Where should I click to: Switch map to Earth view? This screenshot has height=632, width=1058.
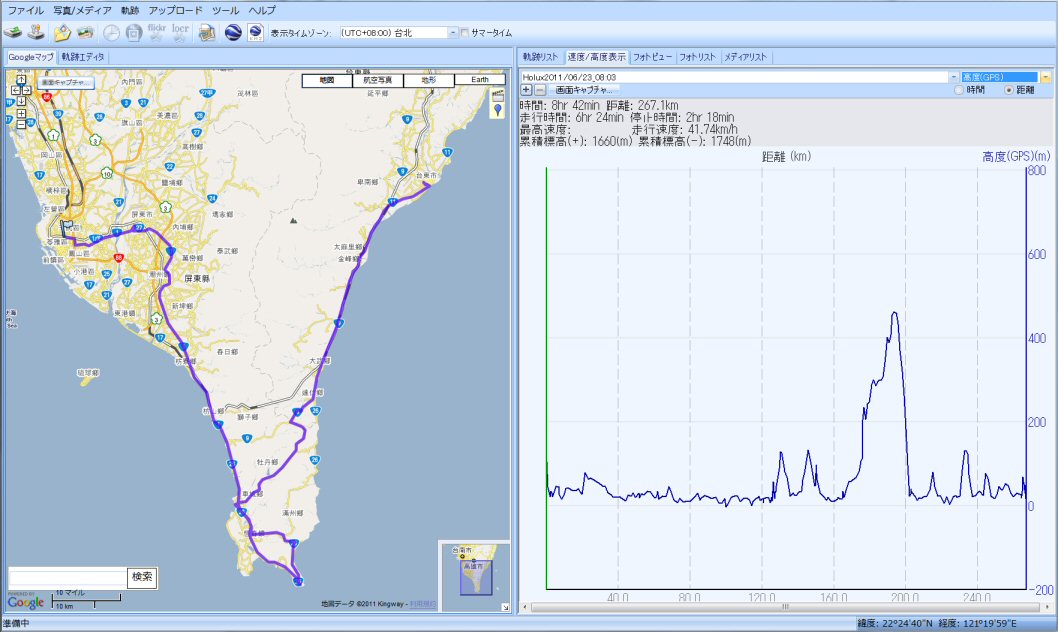(480, 80)
